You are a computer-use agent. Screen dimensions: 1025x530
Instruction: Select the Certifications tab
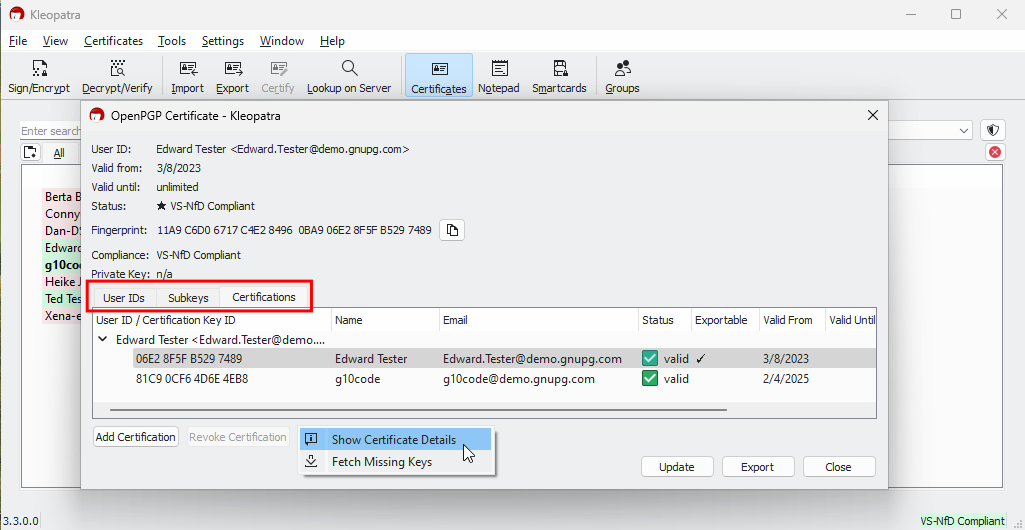pyautogui.click(x=263, y=297)
